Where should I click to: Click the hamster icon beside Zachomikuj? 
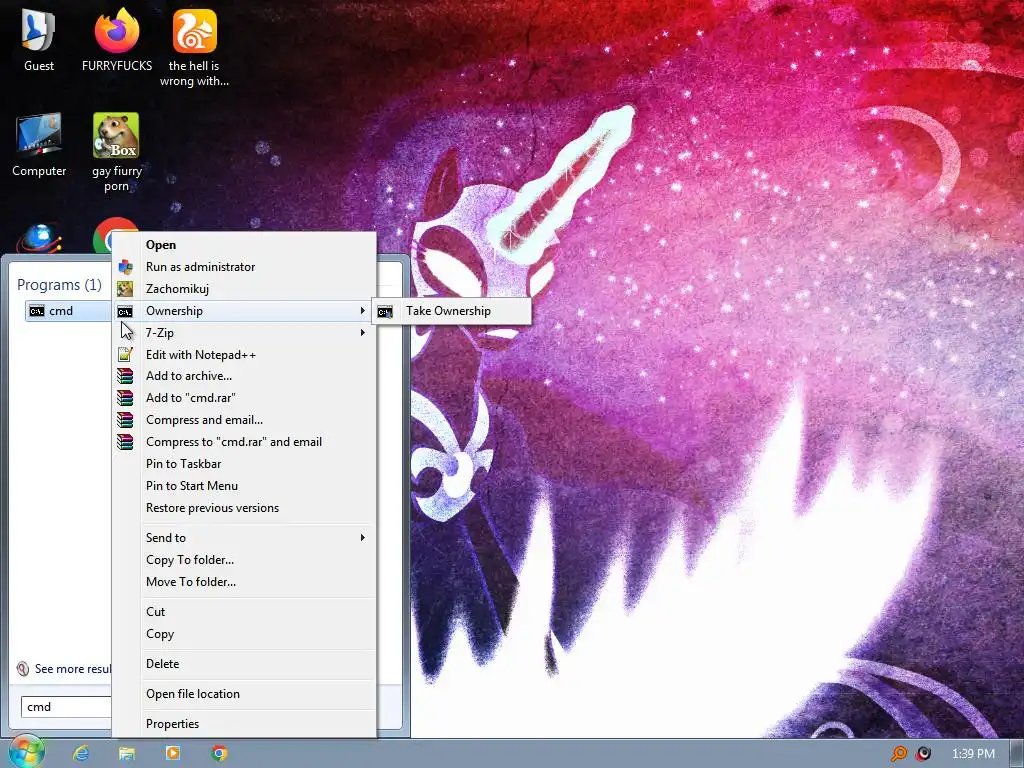125,289
